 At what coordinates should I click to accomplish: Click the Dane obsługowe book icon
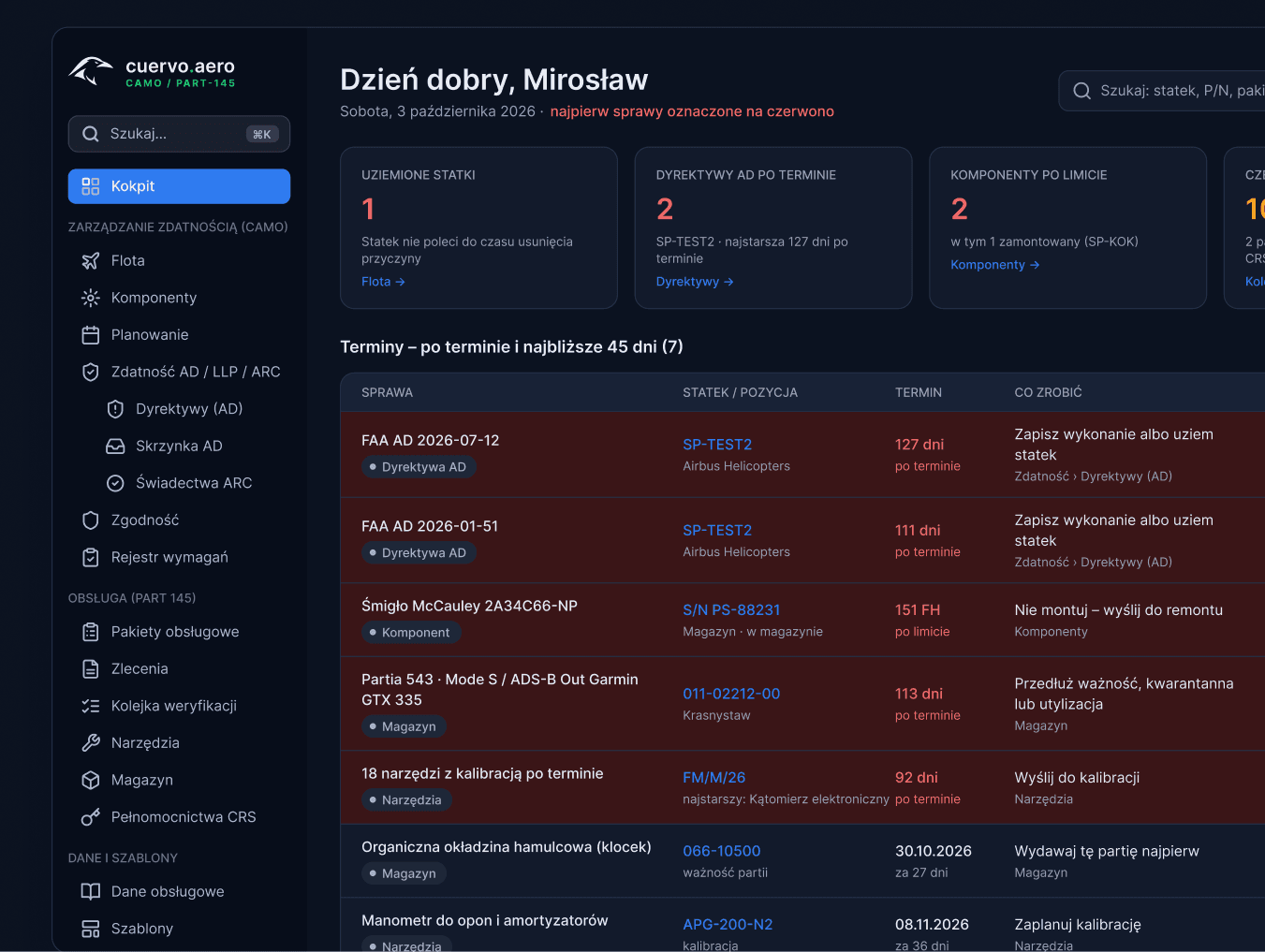tap(91, 891)
